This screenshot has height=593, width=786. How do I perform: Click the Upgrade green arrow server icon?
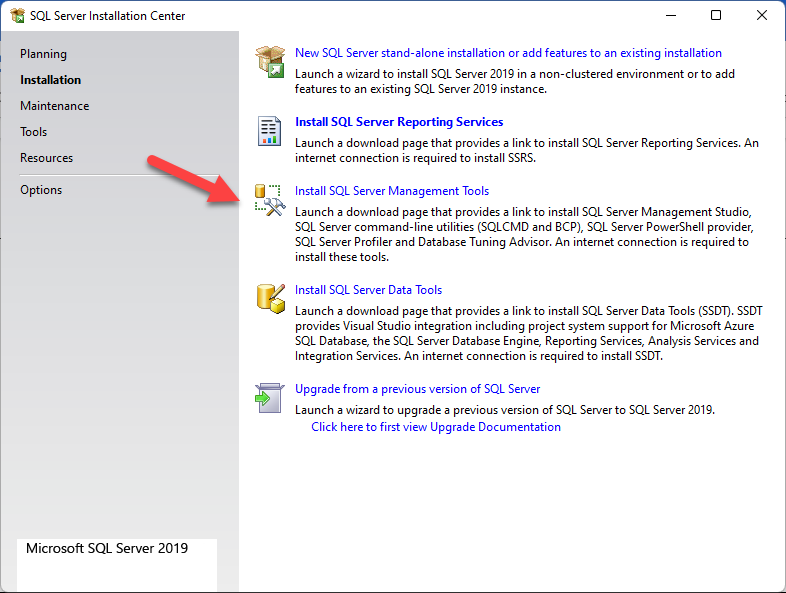tap(270, 398)
